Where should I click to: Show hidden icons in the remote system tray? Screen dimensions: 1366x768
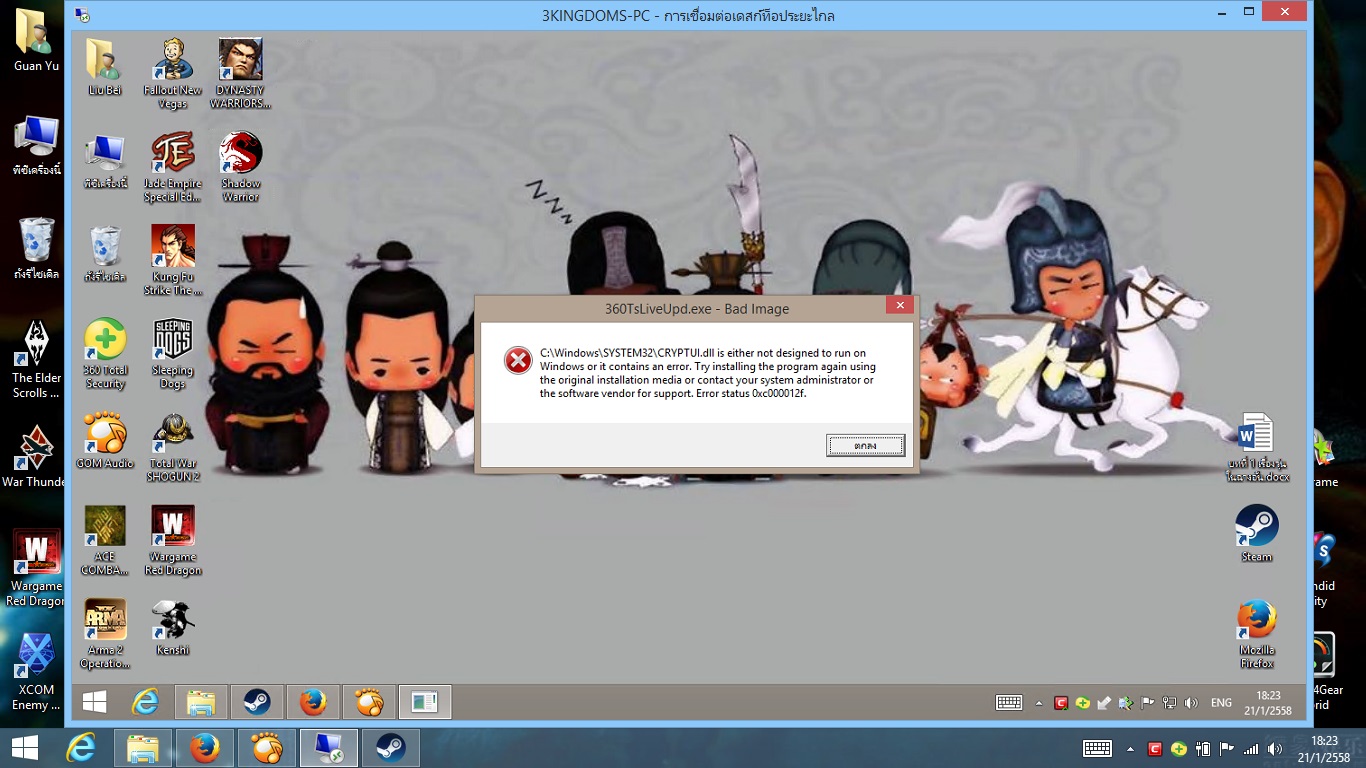(x=1038, y=703)
